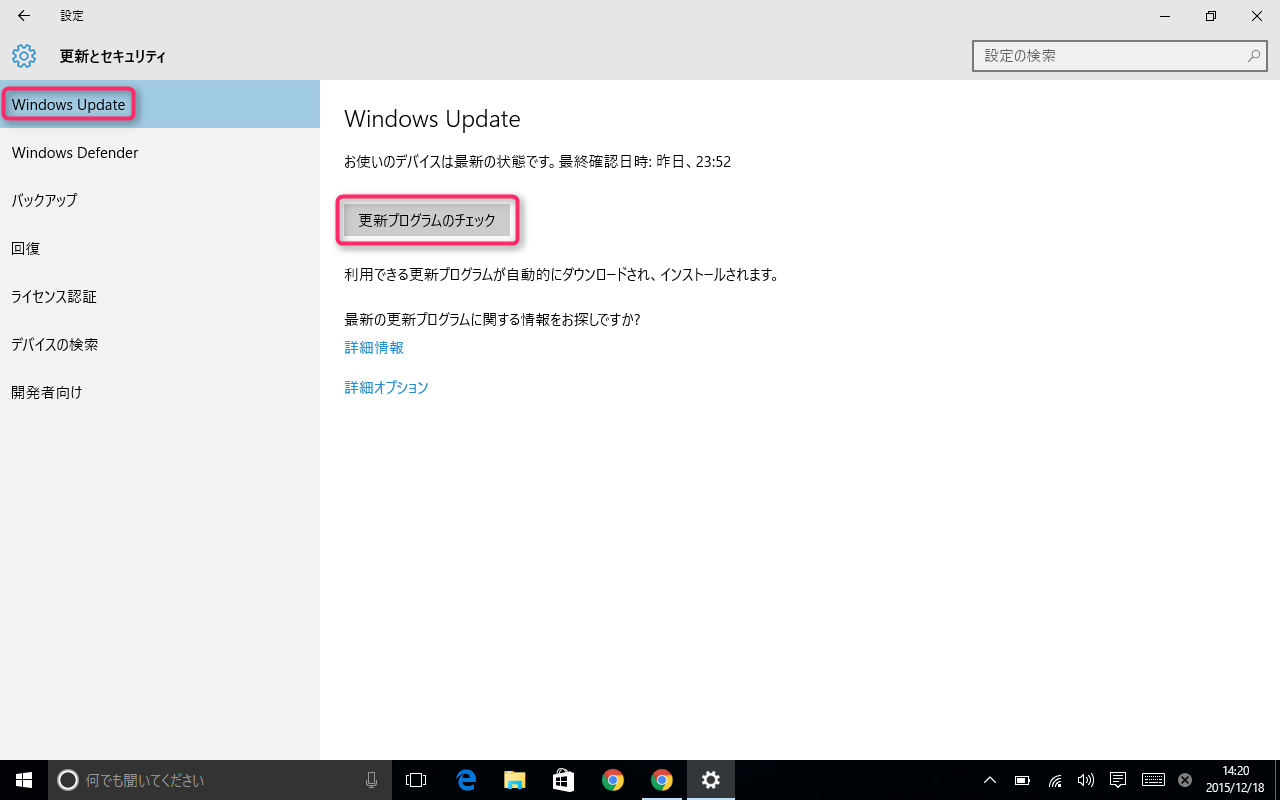Click the settings gear icon beside 更新とセキュリティ
This screenshot has height=800, width=1280.
(x=24, y=56)
